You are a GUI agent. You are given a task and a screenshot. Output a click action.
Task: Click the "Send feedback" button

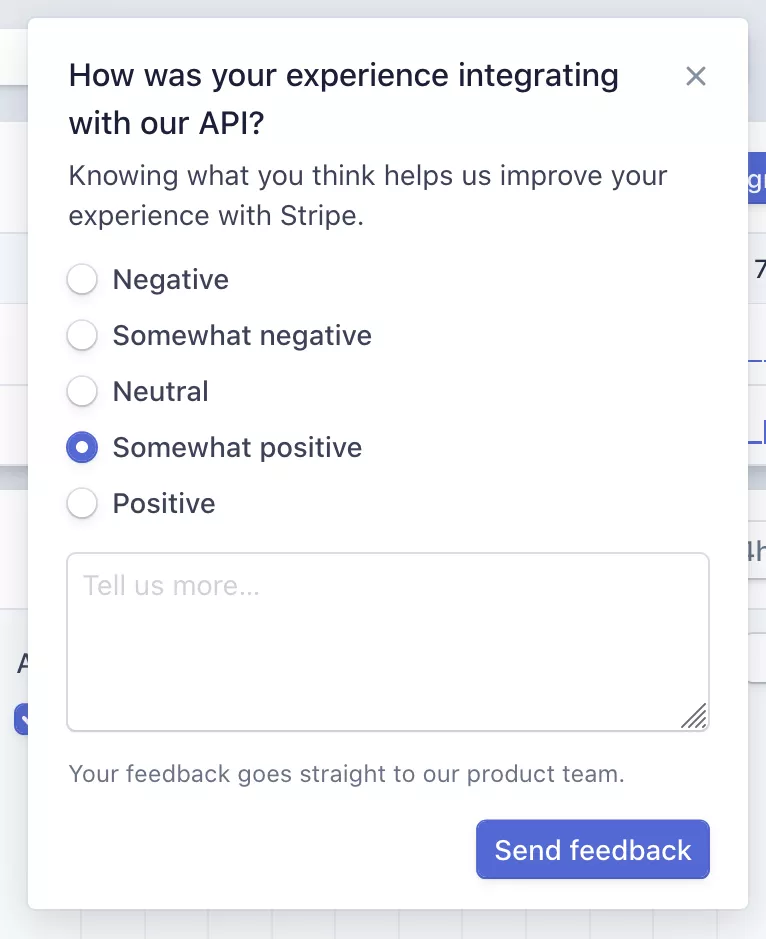pos(592,849)
